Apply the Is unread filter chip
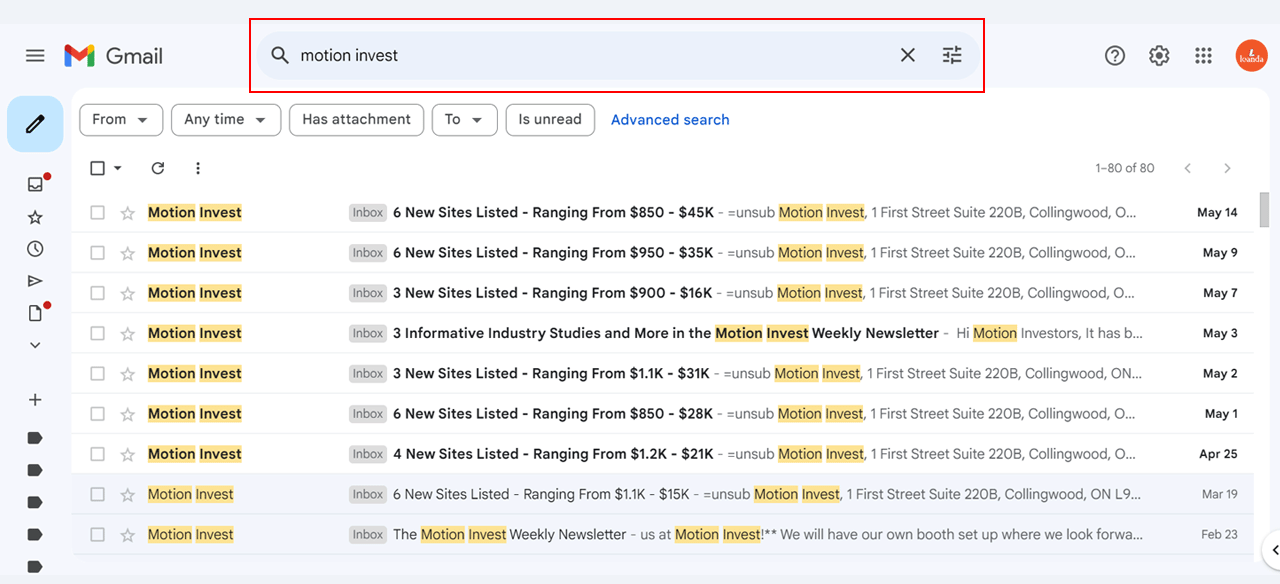 click(x=550, y=119)
